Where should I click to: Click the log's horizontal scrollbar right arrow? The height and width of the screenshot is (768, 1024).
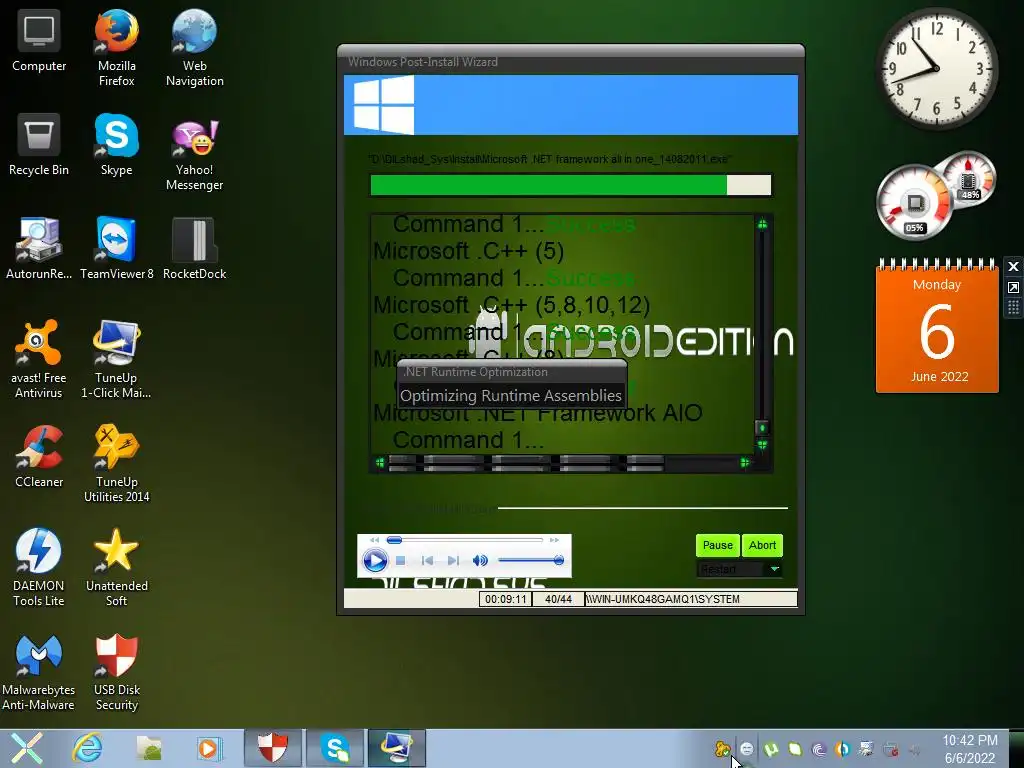pos(744,462)
